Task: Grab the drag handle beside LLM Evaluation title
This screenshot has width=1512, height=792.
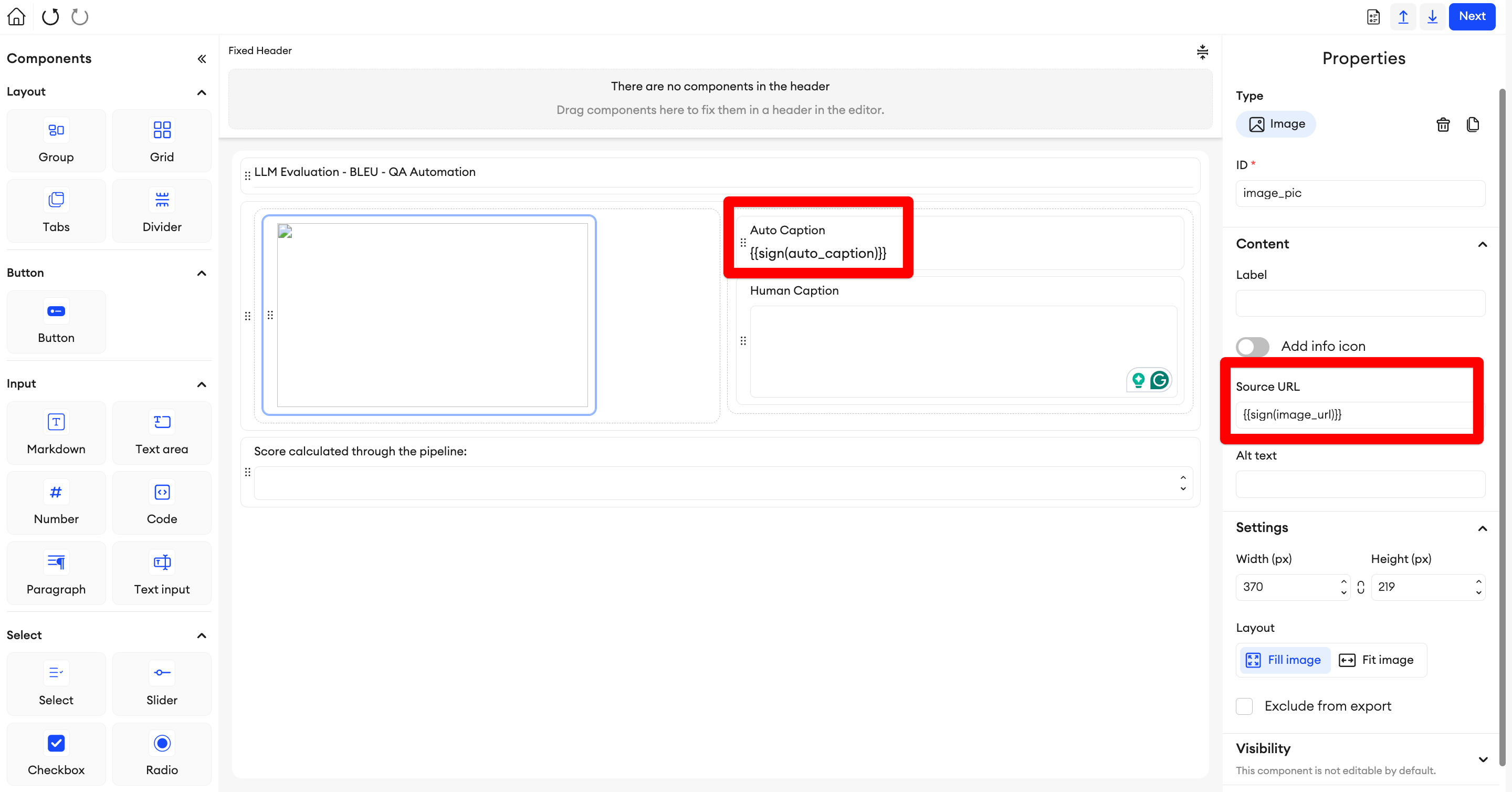Action: 248,175
